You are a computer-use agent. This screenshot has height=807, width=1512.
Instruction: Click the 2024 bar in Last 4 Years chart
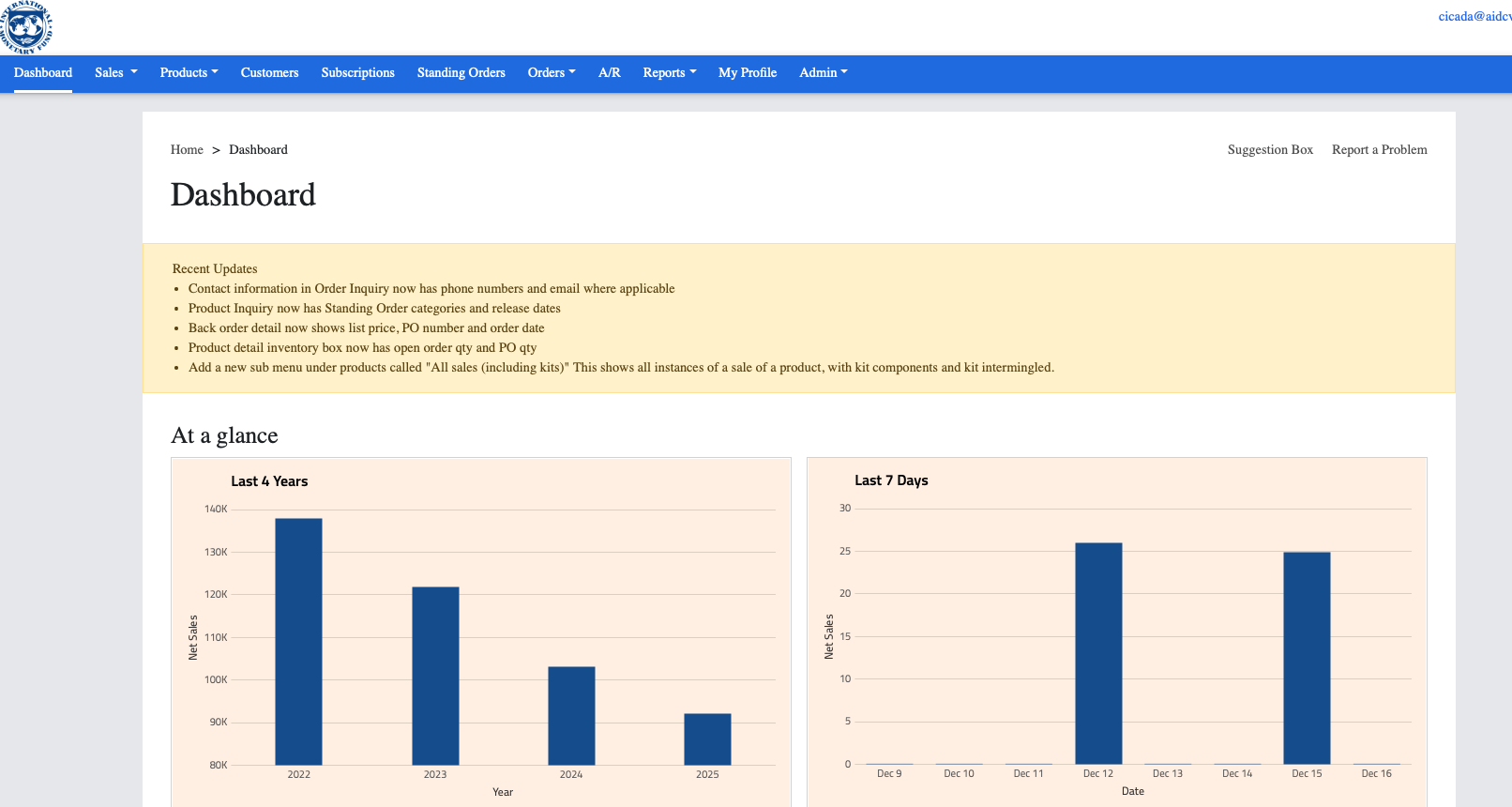click(571, 716)
